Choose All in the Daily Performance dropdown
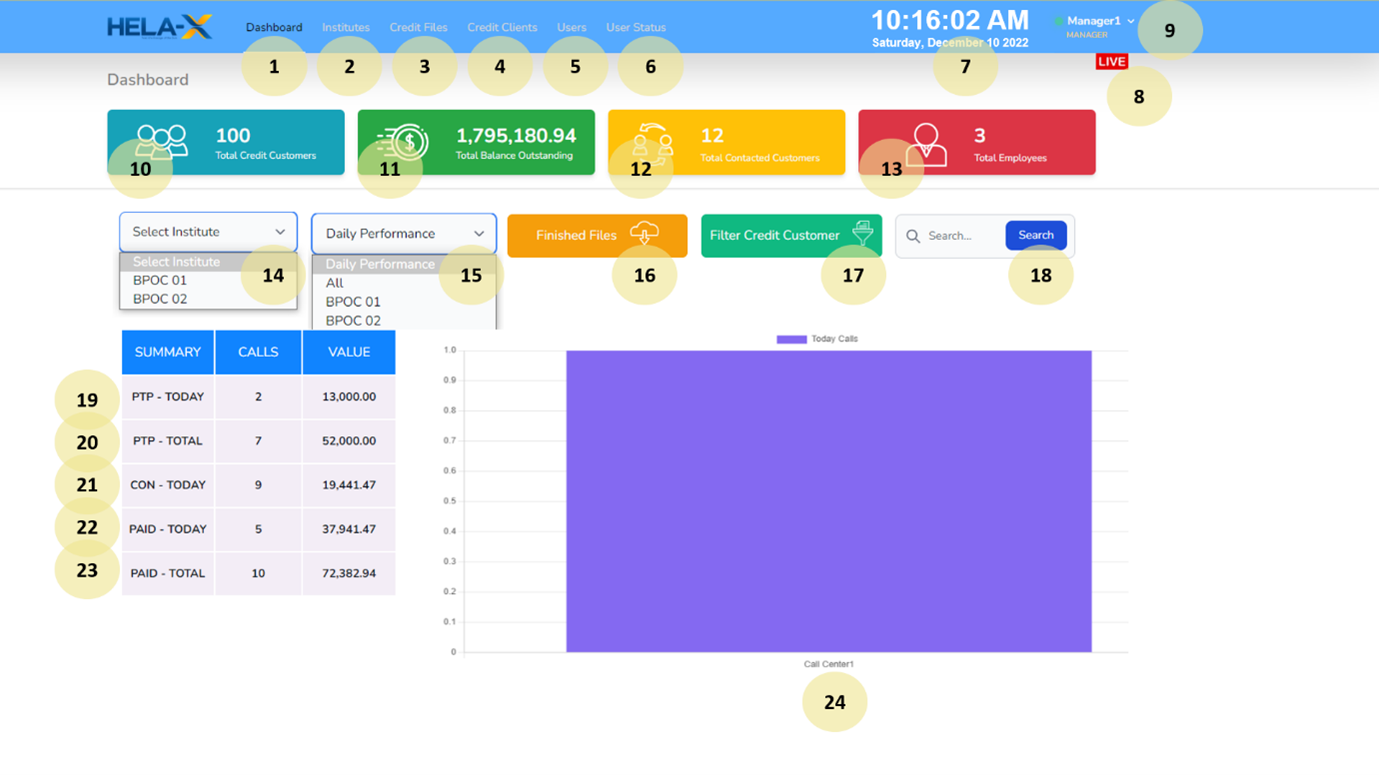 (x=337, y=282)
